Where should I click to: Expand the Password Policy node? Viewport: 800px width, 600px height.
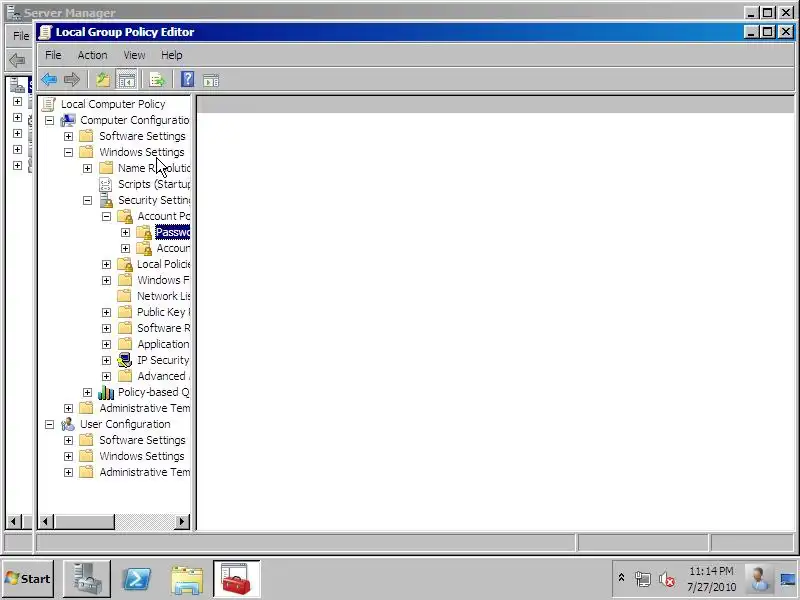click(x=125, y=232)
